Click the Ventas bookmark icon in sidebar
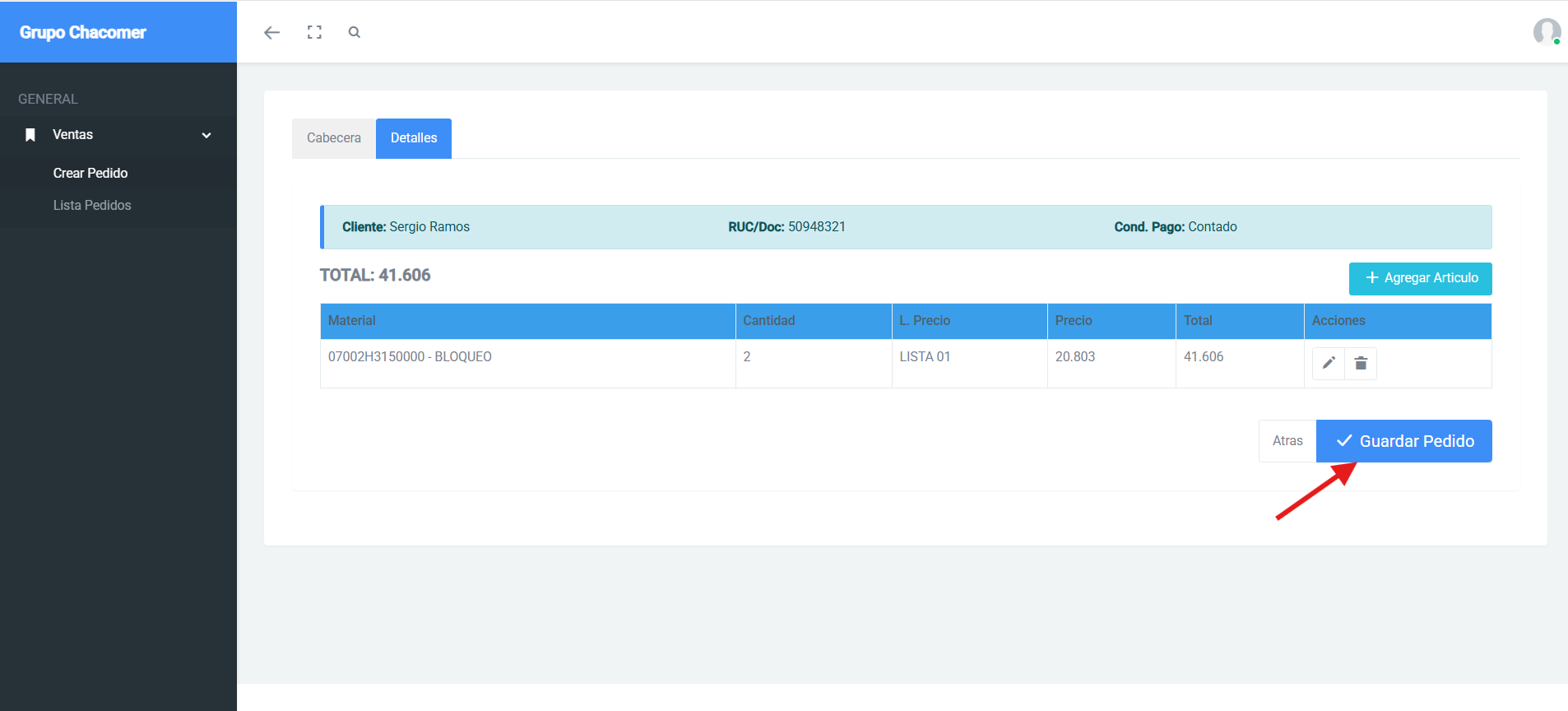Screen dimensions: 1568x711 click(x=30, y=135)
